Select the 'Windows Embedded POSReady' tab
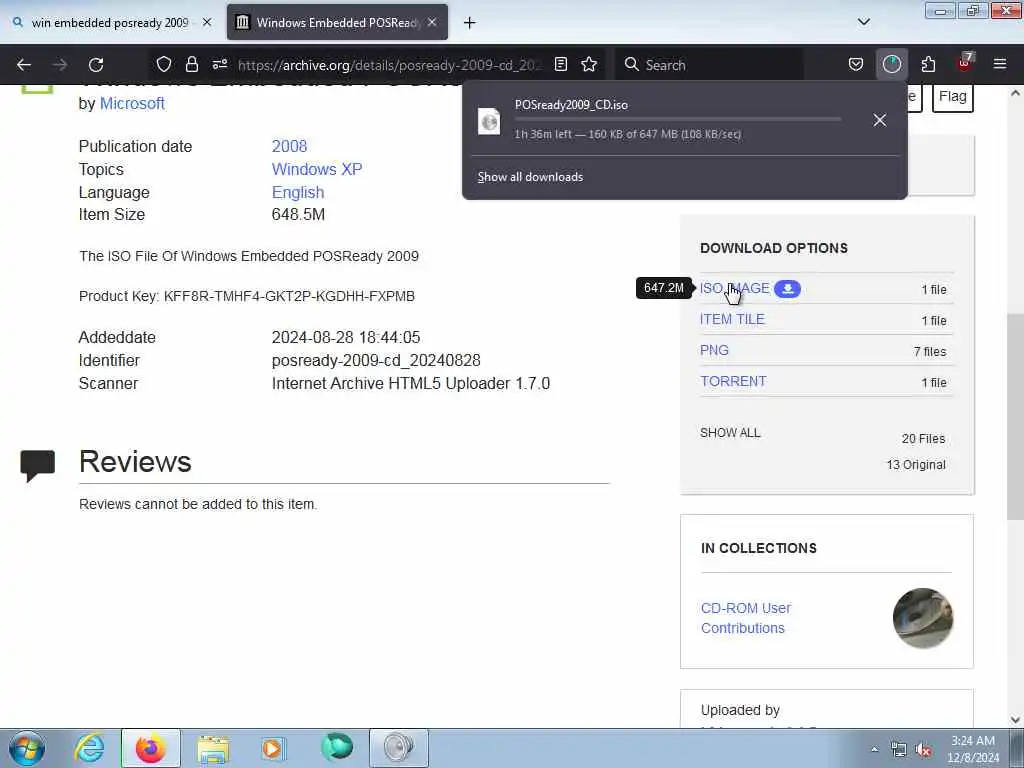This screenshot has height=768, width=1024. [337, 23]
